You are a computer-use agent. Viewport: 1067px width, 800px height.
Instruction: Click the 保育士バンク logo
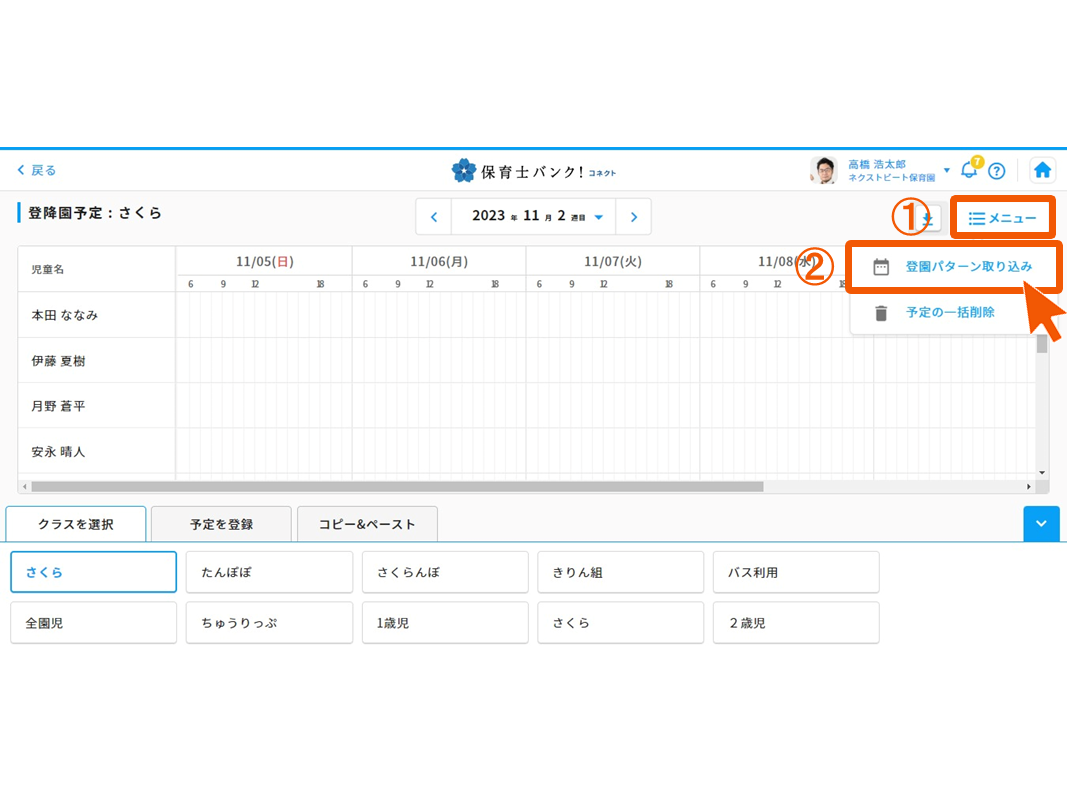point(533,171)
